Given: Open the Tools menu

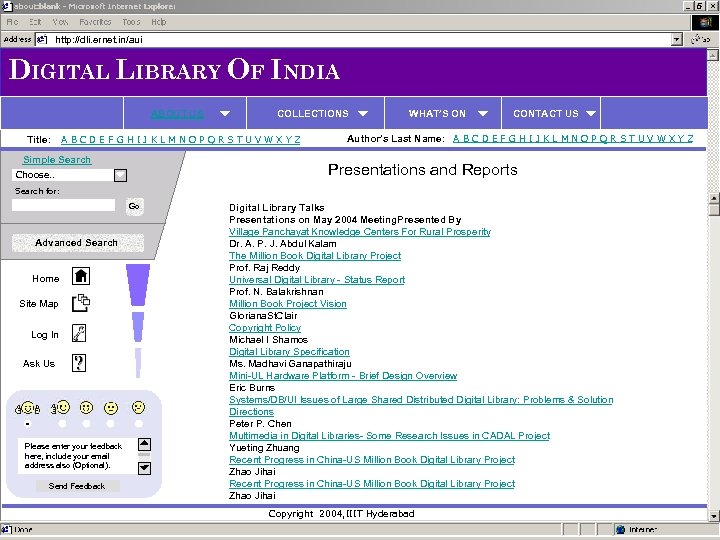Looking at the screenshot, I should pyautogui.click(x=131, y=22).
